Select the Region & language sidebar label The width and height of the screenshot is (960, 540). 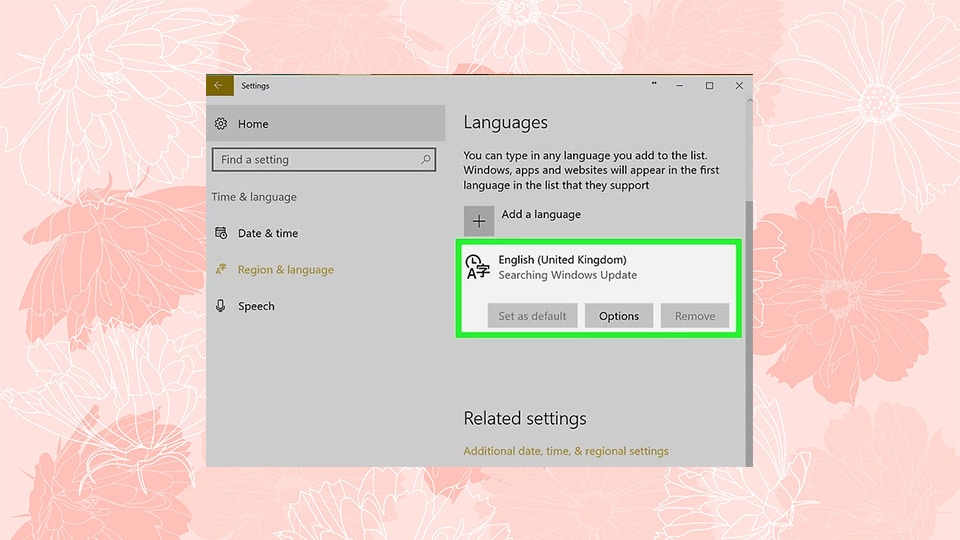click(286, 270)
